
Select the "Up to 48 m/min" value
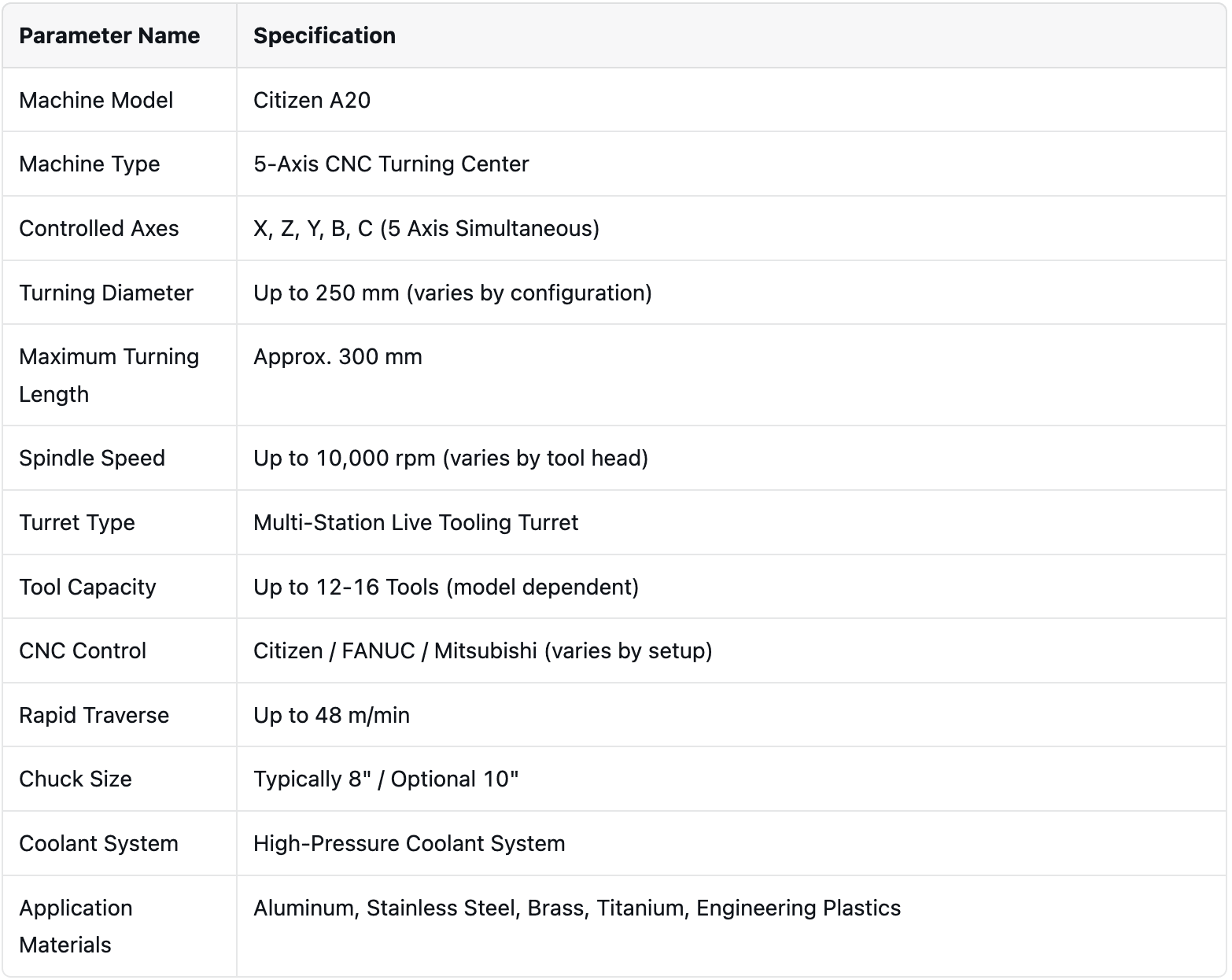pyautogui.click(x=331, y=716)
